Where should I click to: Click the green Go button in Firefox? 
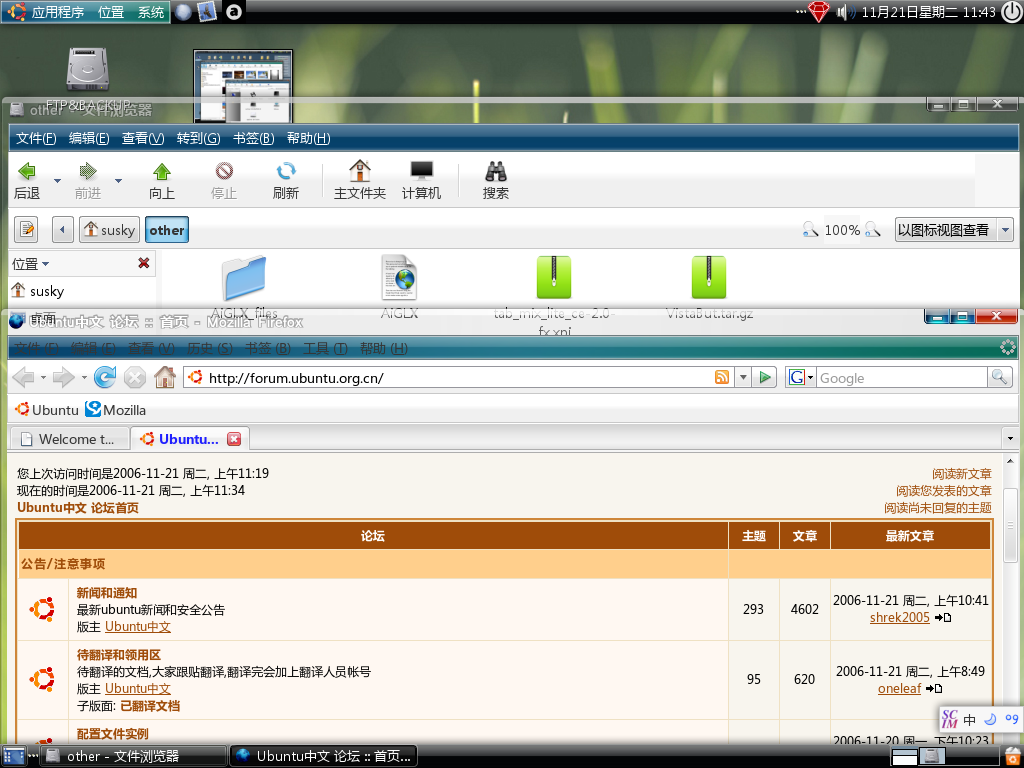(764, 377)
